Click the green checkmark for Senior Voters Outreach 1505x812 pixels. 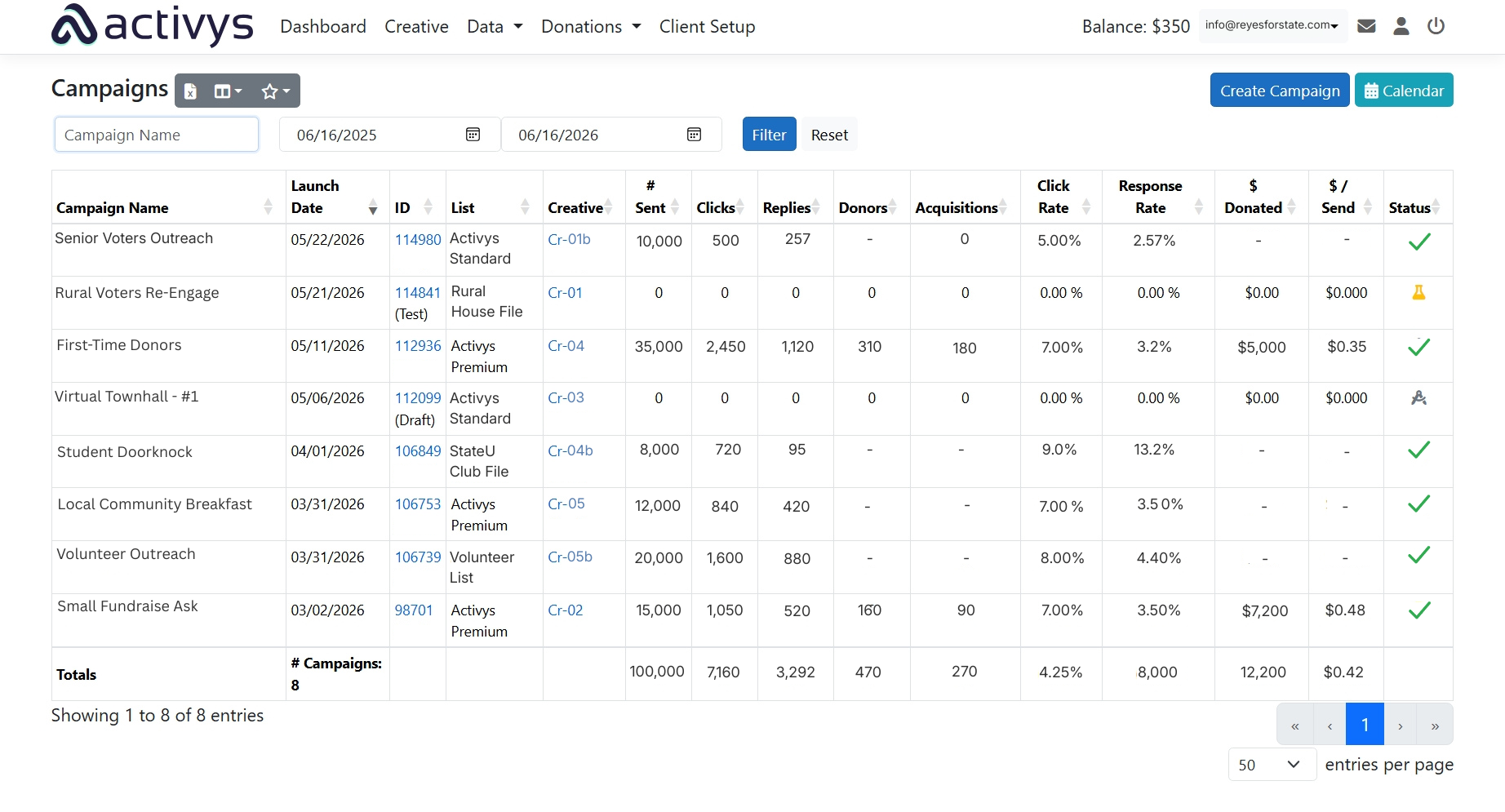[1419, 241]
